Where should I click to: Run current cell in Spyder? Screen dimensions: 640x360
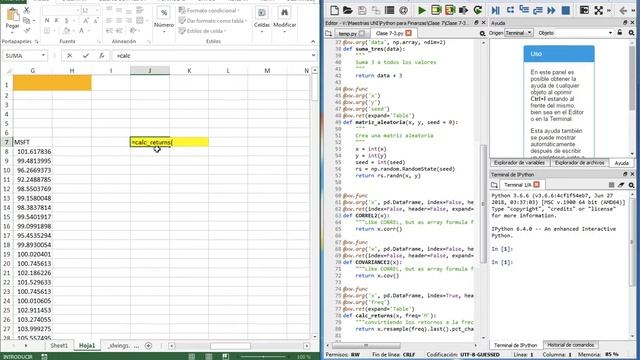[436, 10]
